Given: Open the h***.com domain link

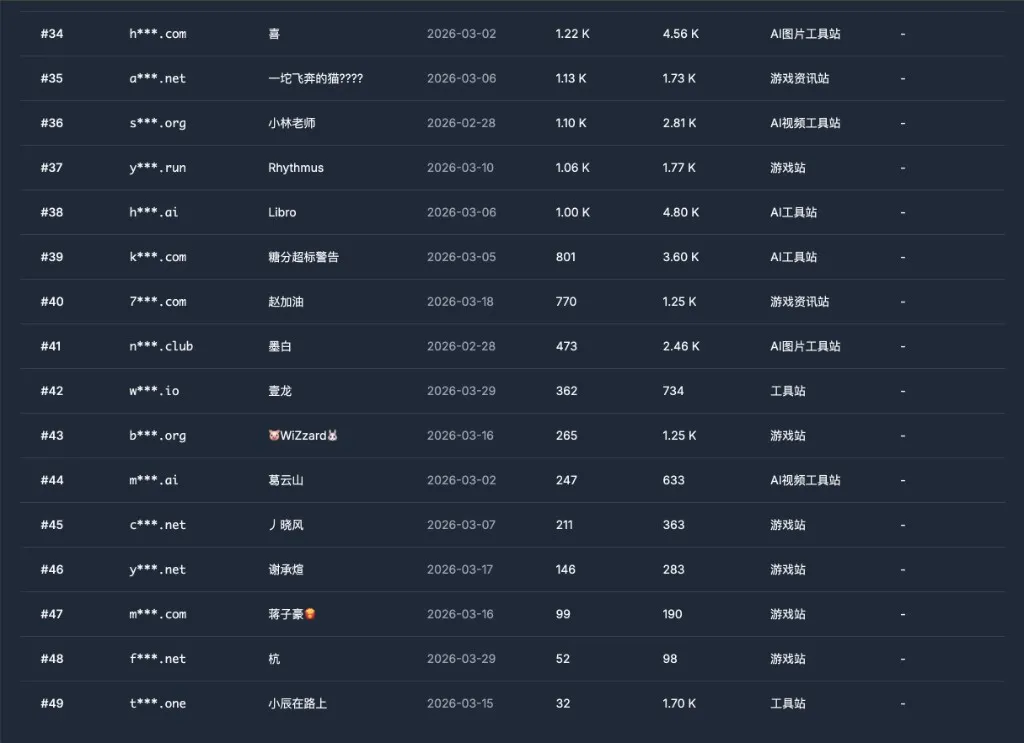Looking at the screenshot, I should pos(157,33).
